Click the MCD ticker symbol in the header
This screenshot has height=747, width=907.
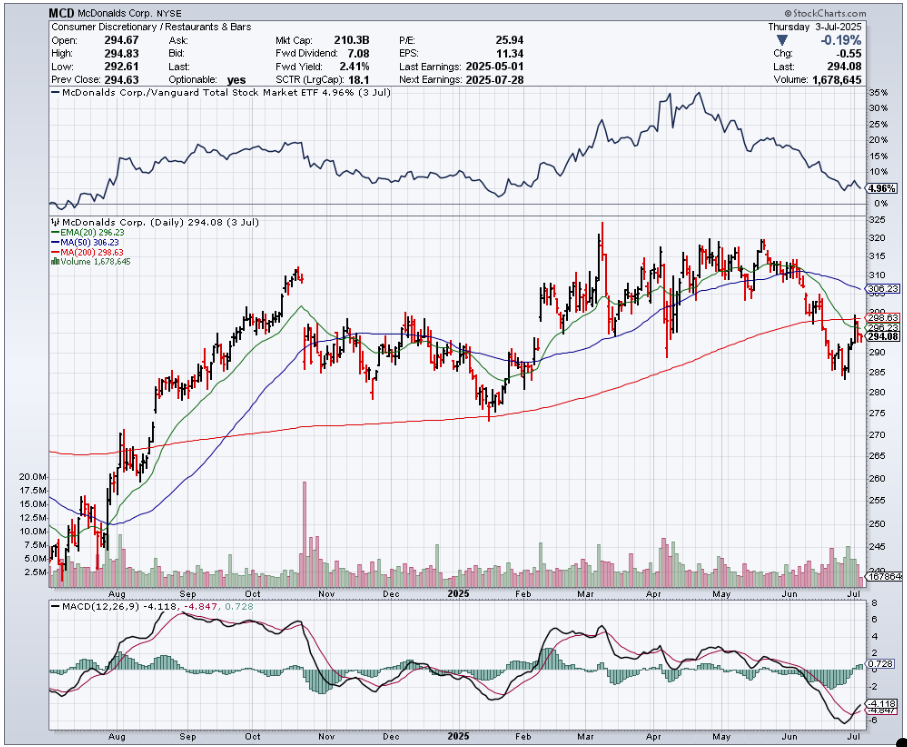tap(61, 13)
